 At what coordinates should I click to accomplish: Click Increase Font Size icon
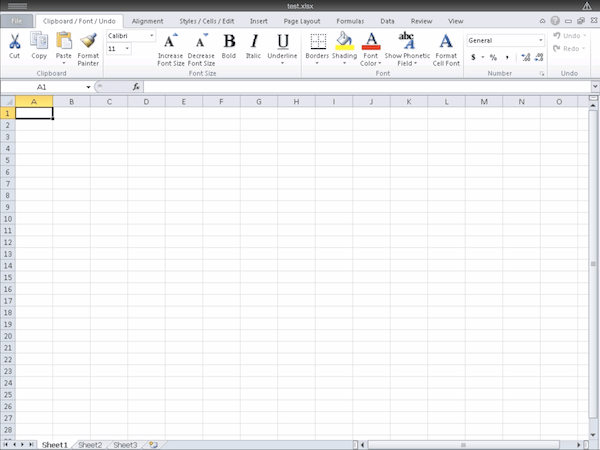click(171, 41)
